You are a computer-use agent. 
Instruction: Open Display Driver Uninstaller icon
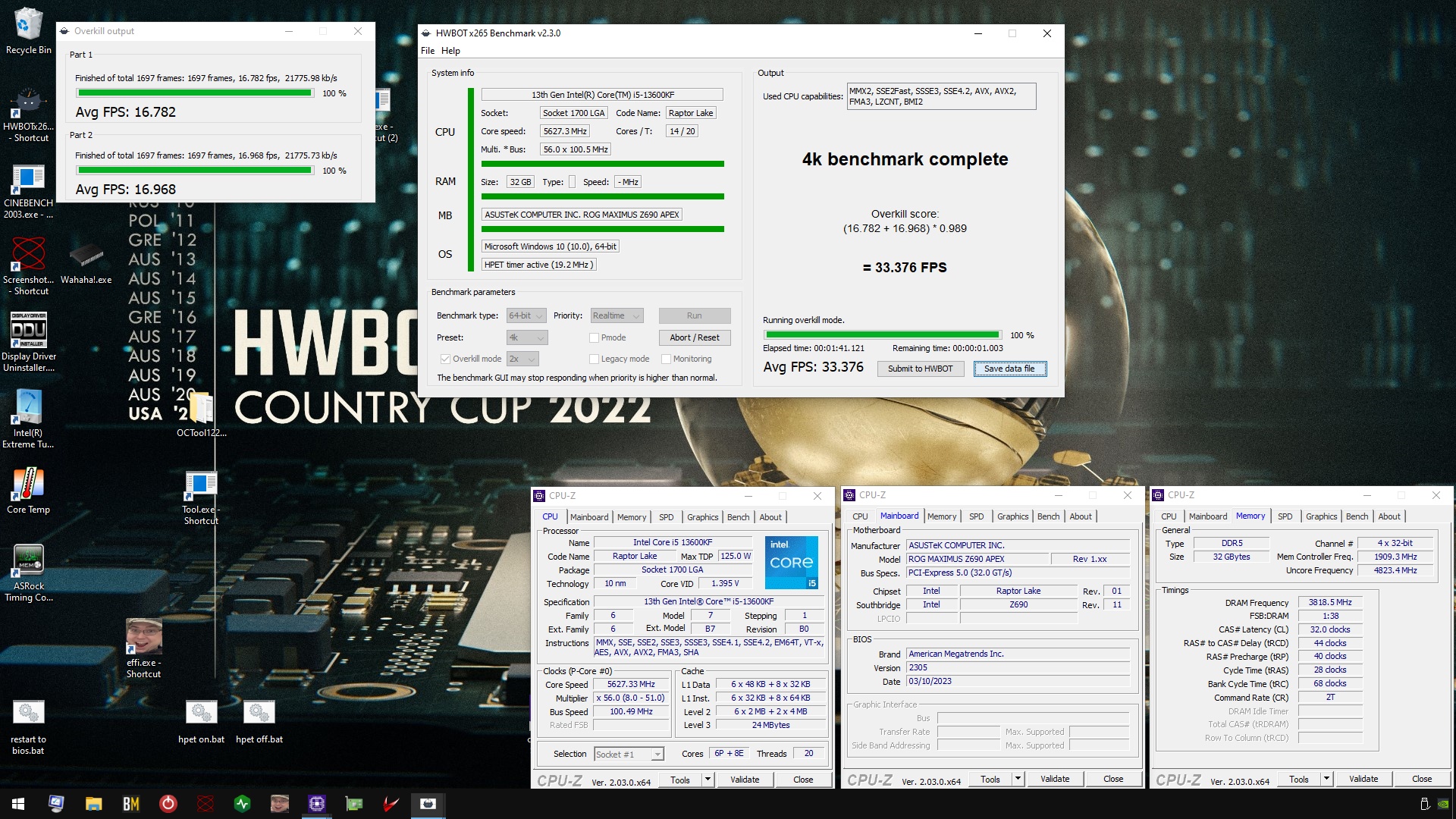28,342
